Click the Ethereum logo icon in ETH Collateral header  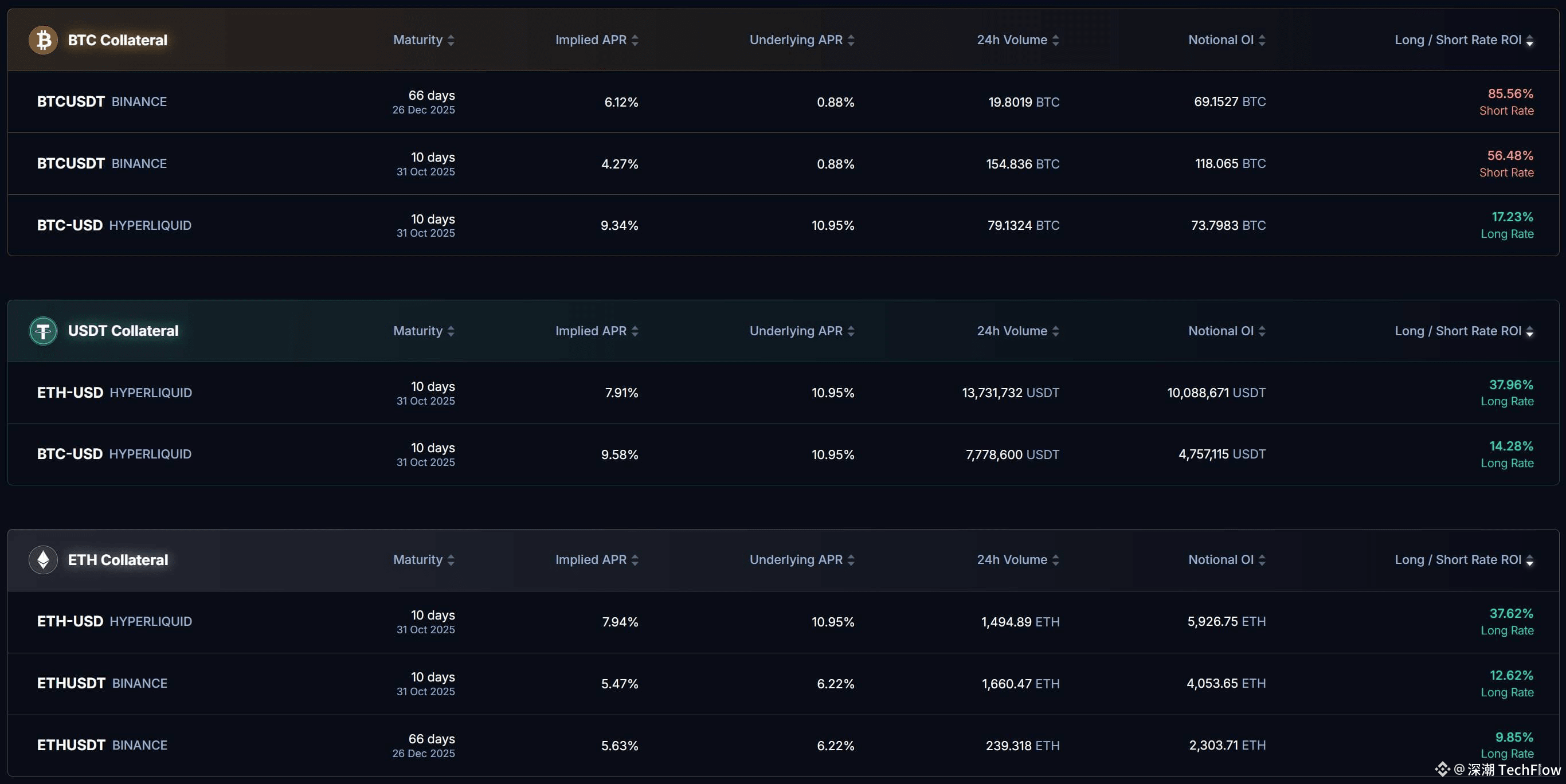click(43, 560)
